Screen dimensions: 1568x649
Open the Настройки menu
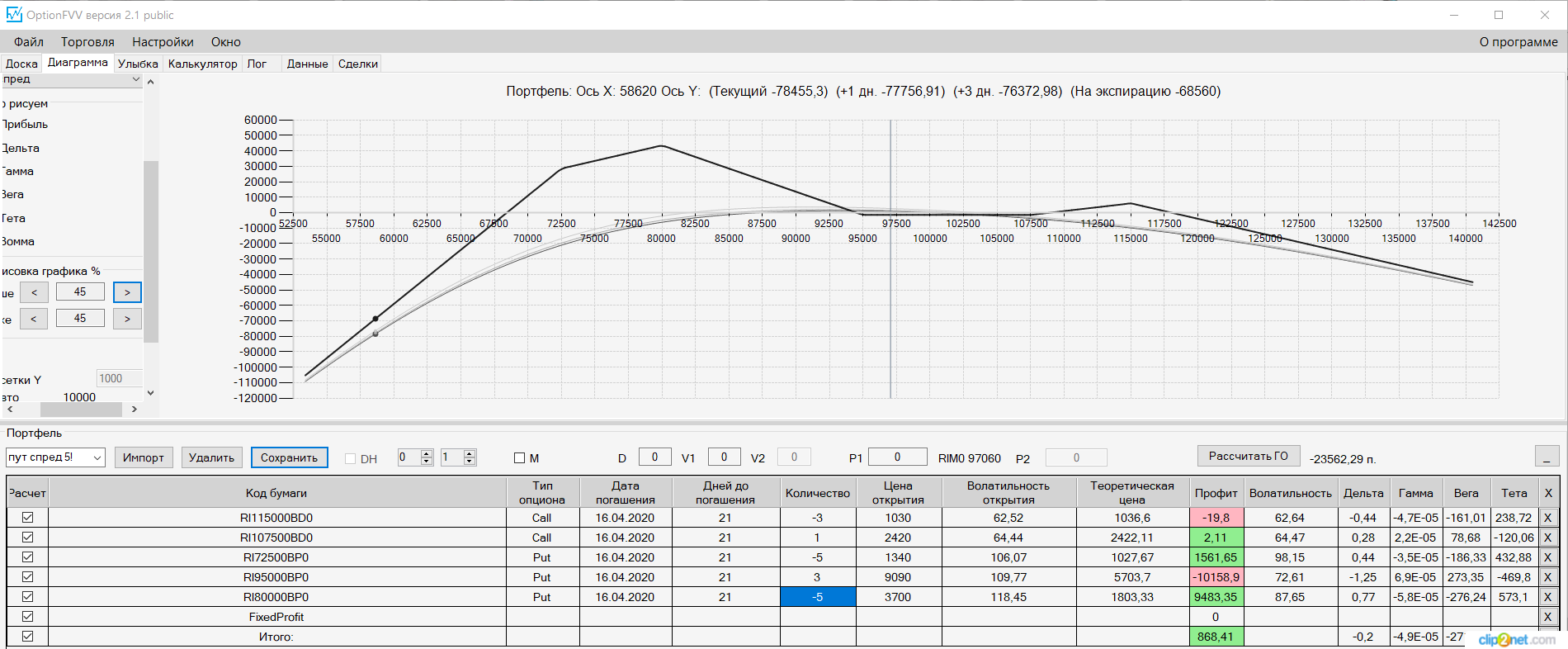tap(163, 42)
